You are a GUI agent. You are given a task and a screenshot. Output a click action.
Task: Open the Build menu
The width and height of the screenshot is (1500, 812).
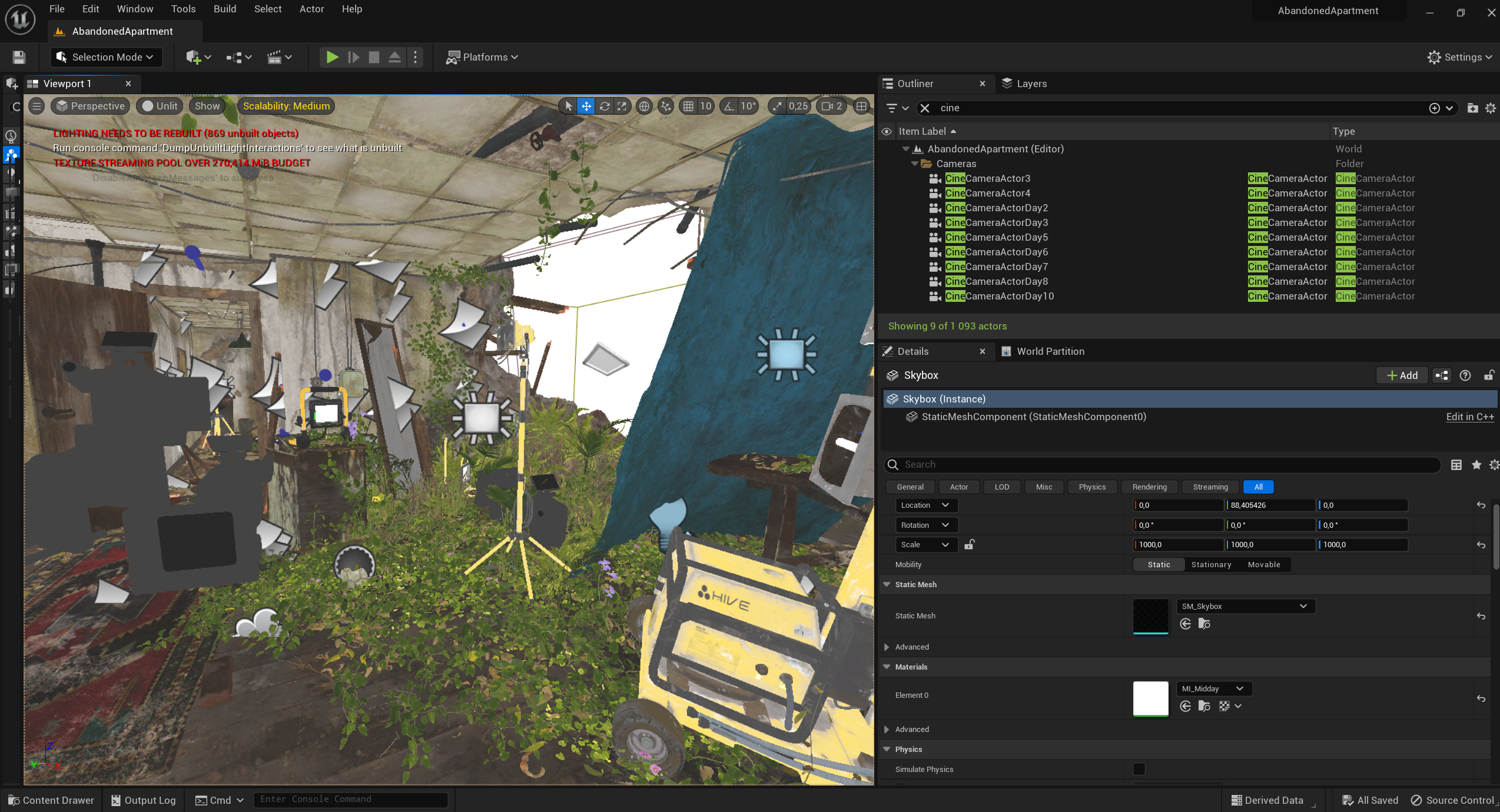[224, 9]
